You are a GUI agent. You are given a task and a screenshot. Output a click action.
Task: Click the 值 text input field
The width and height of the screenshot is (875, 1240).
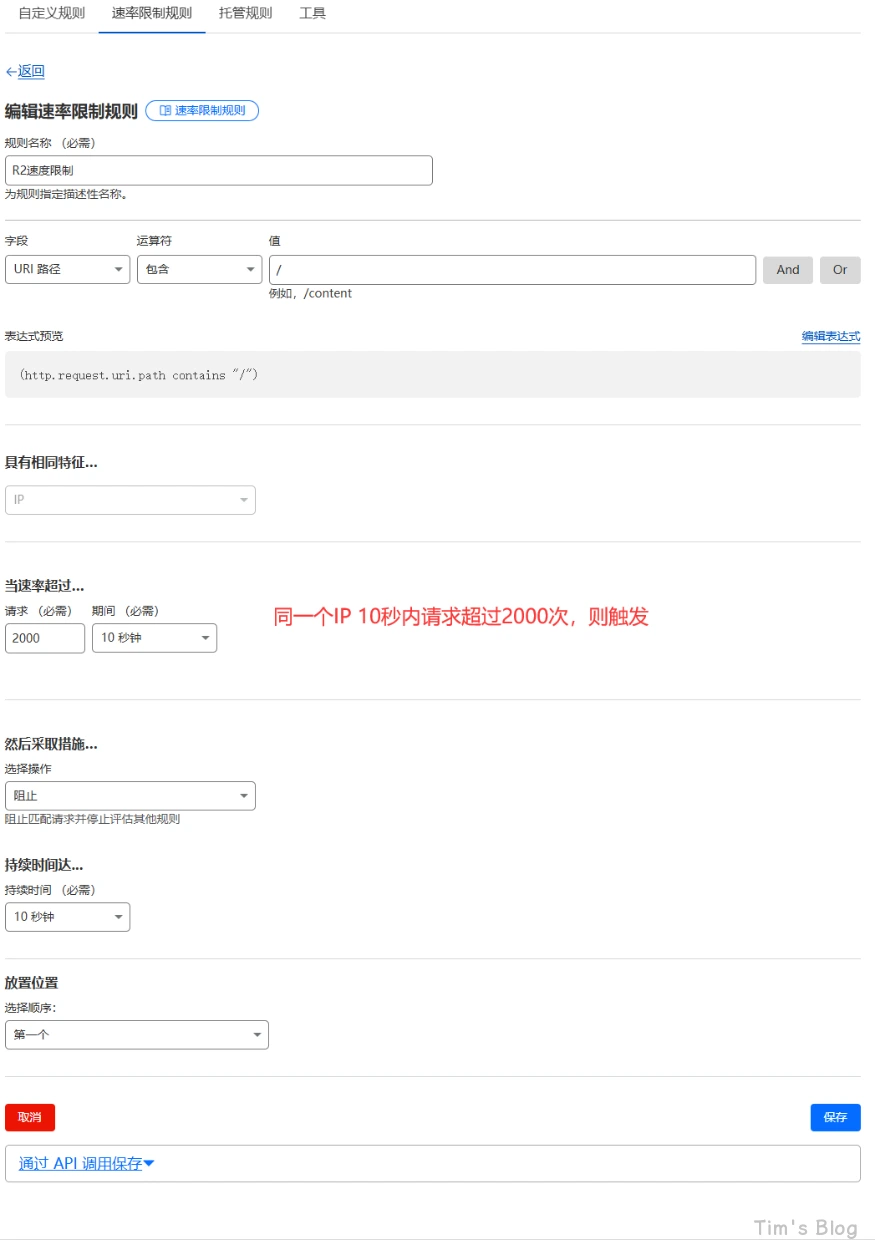512,270
